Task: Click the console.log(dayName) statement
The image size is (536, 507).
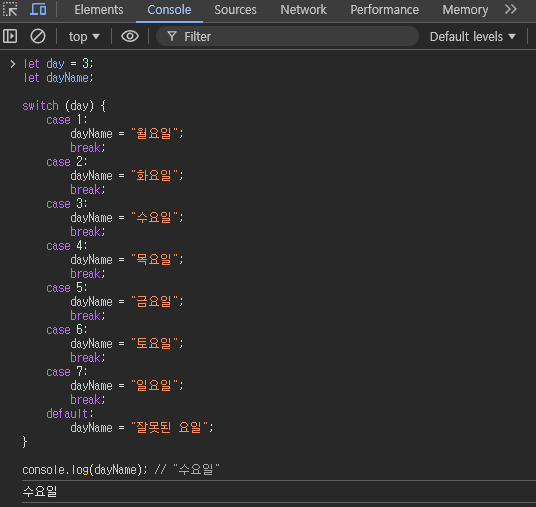Action: (x=85, y=470)
